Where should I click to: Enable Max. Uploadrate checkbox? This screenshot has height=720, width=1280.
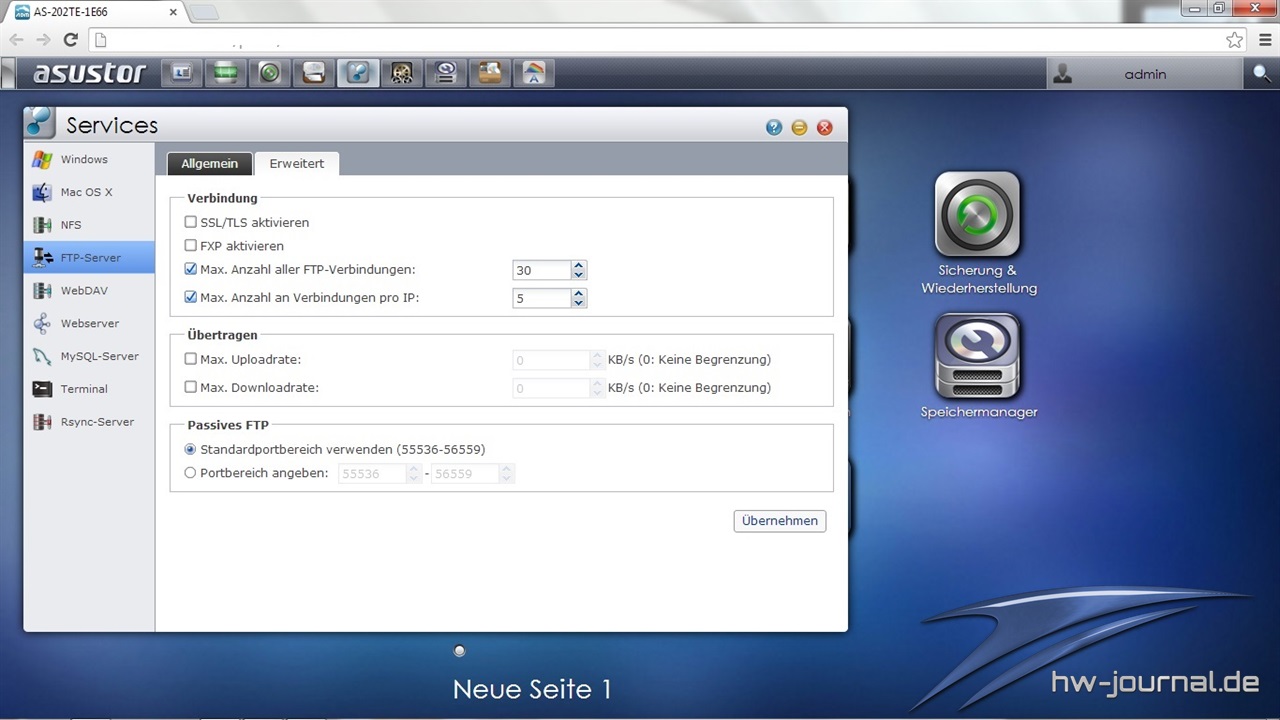pyautogui.click(x=191, y=359)
